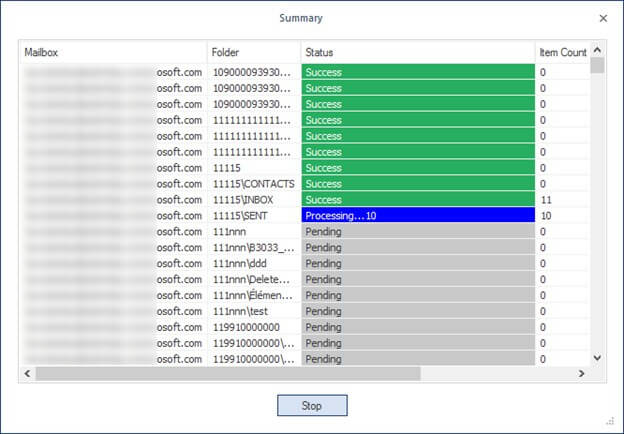Select the 111nnn\test folder cell
The height and width of the screenshot is (434, 624).
coord(254,311)
